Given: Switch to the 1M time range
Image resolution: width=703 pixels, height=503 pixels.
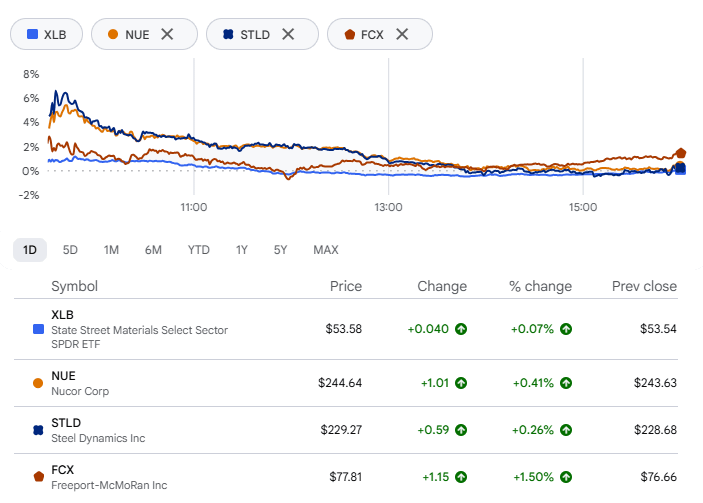Looking at the screenshot, I should (x=111, y=250).
